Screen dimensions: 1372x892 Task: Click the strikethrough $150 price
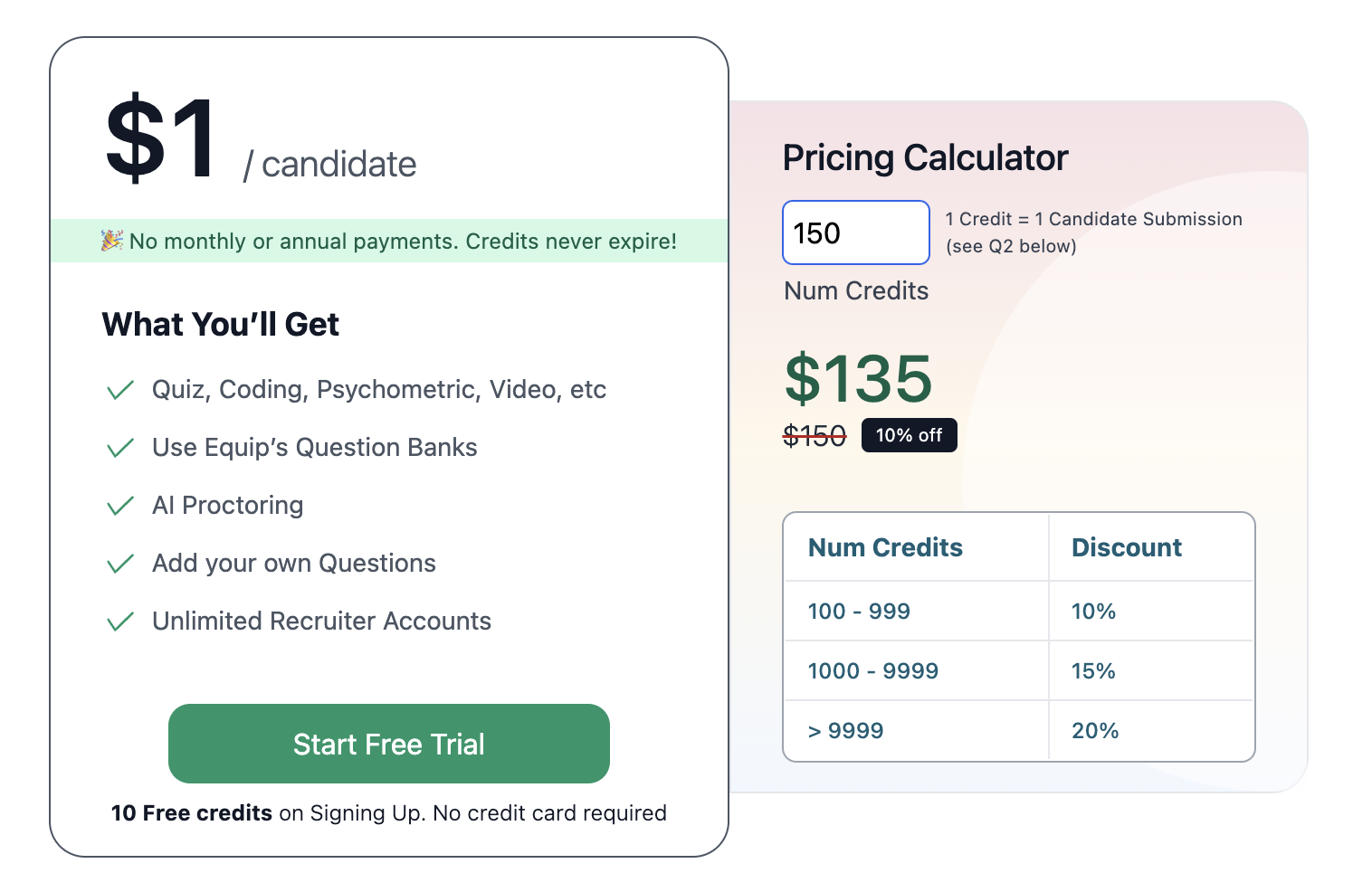click(814, 435)
